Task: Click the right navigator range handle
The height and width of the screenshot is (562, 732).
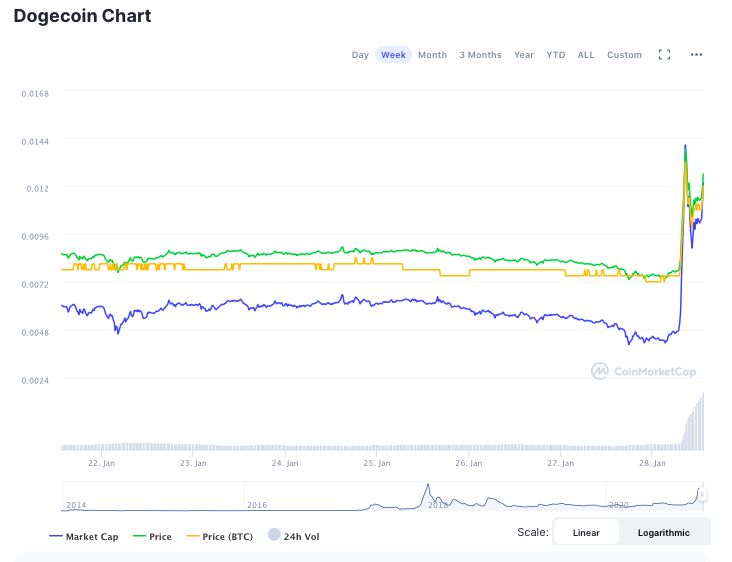Action: tap(702, 494)
